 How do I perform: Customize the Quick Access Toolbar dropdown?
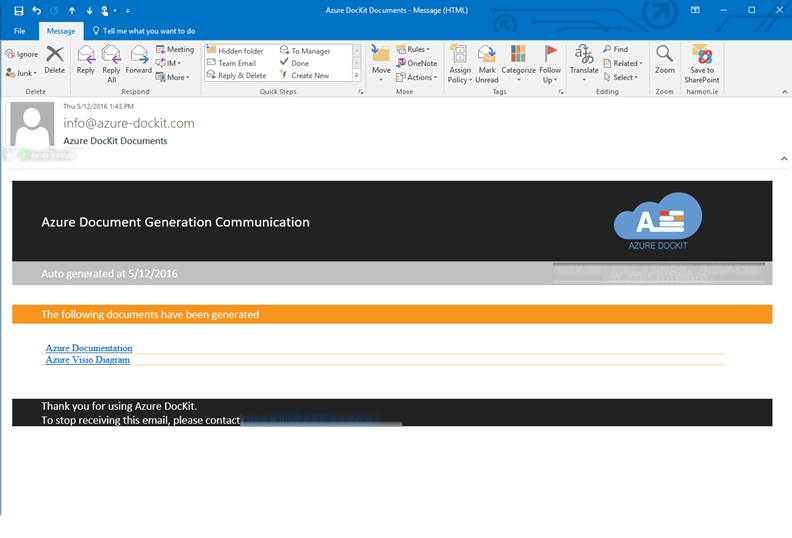(x=128, y=10)
